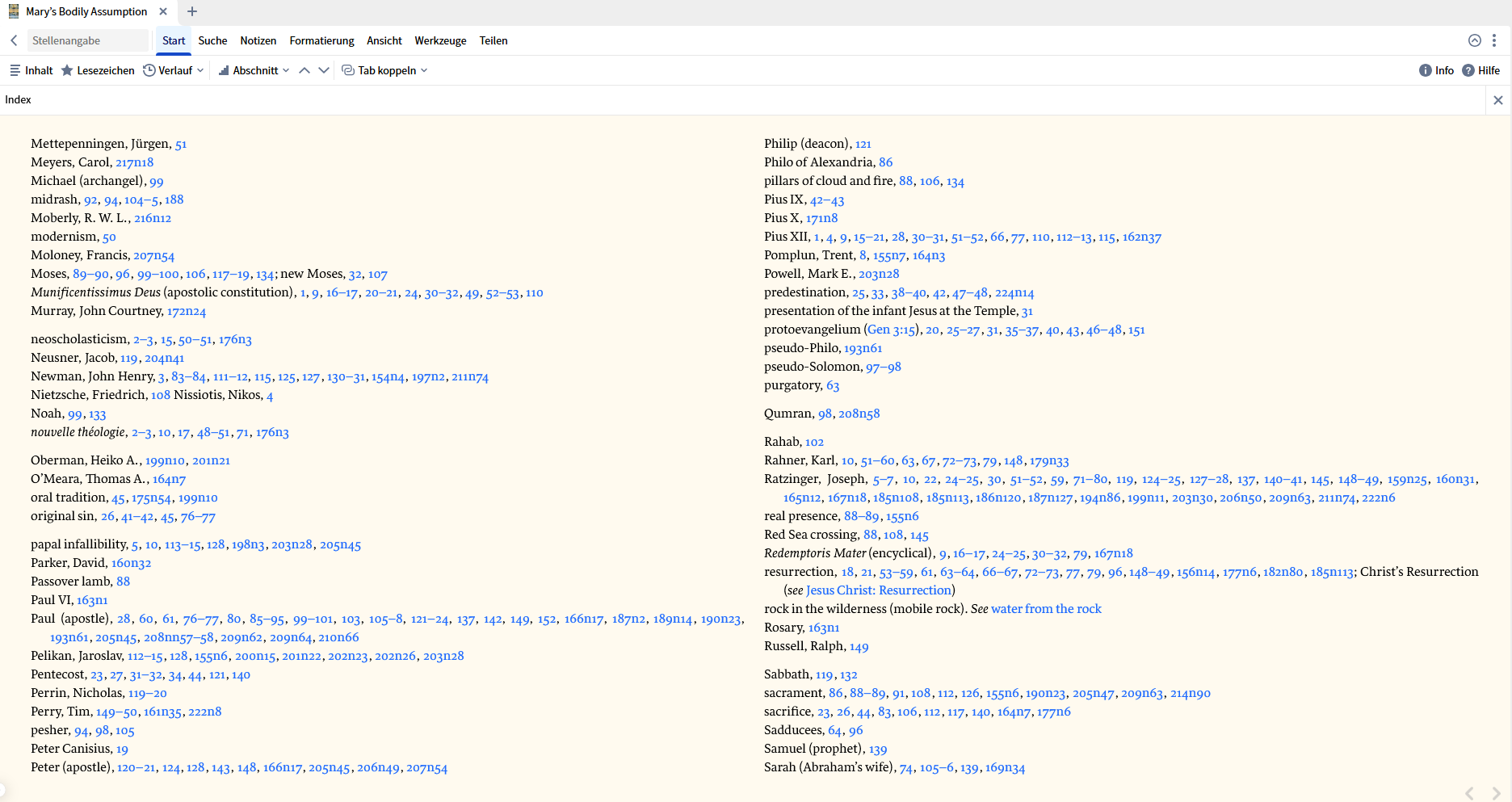Open the Inhalt table of contents panel
Viewport: 1512px width, 802px height.
pyautogui.click(x=31, y=70)
